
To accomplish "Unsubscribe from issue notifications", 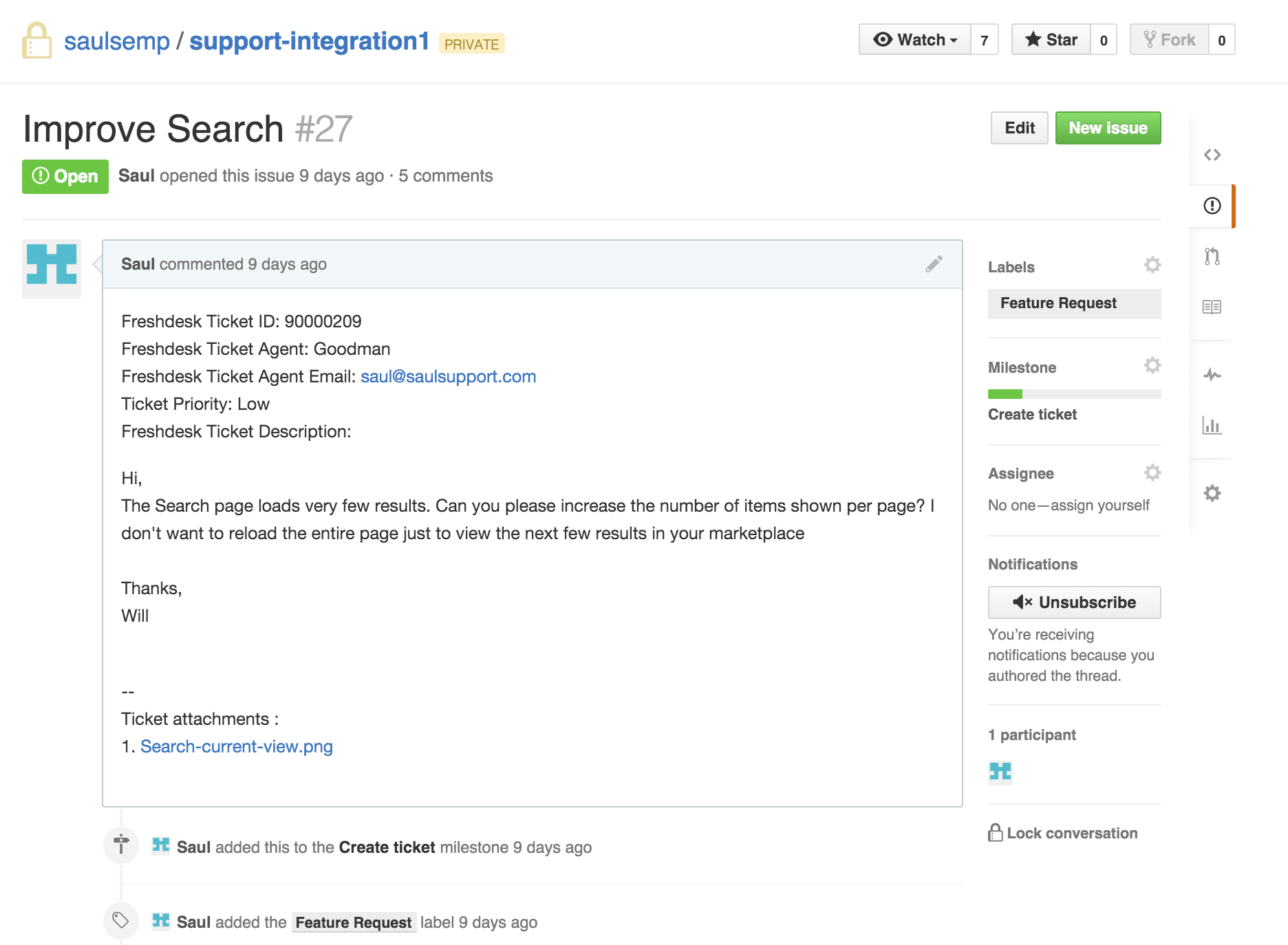I will coord(1074,602).
